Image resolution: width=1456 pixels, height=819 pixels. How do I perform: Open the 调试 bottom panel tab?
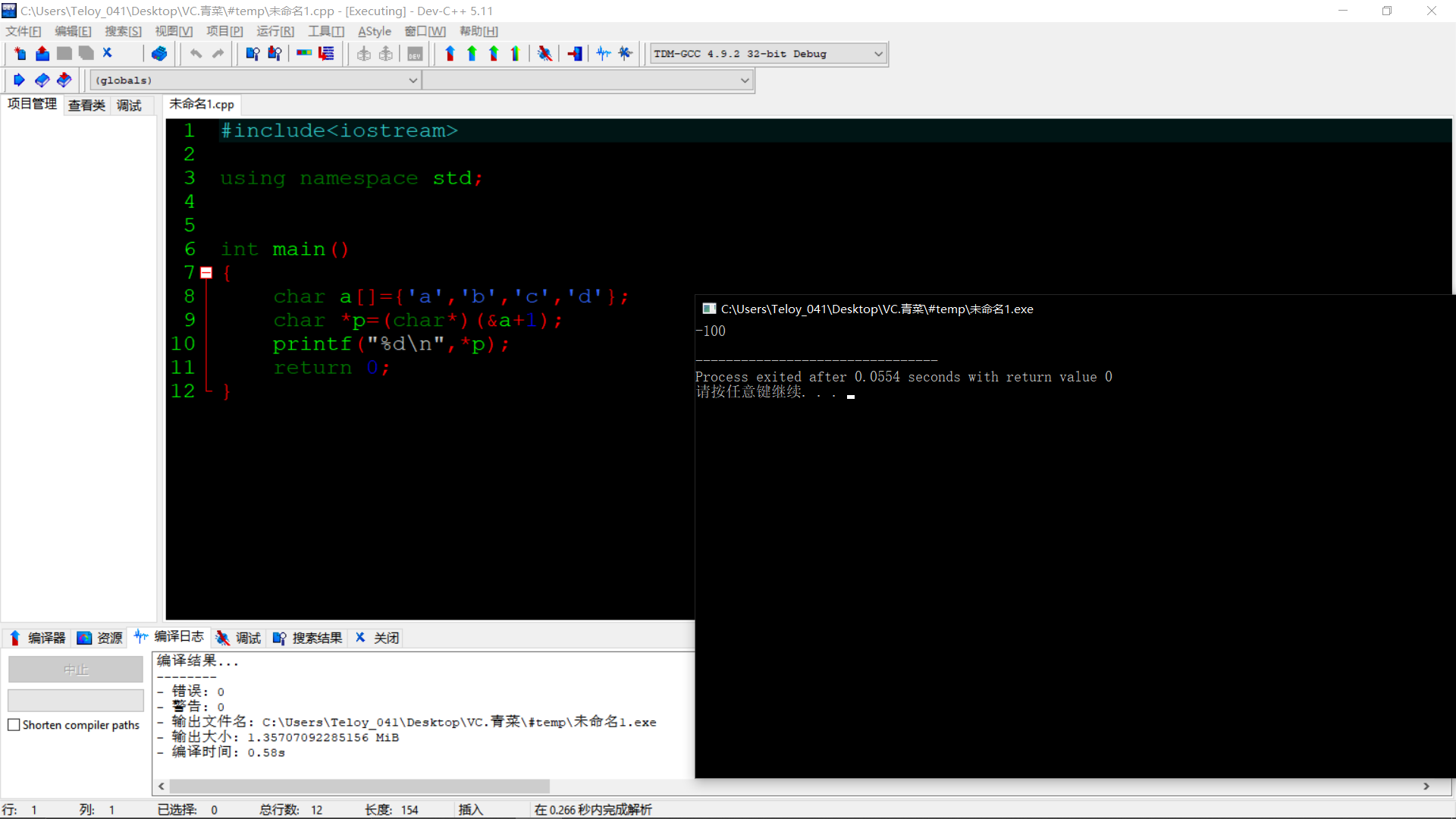238,638
